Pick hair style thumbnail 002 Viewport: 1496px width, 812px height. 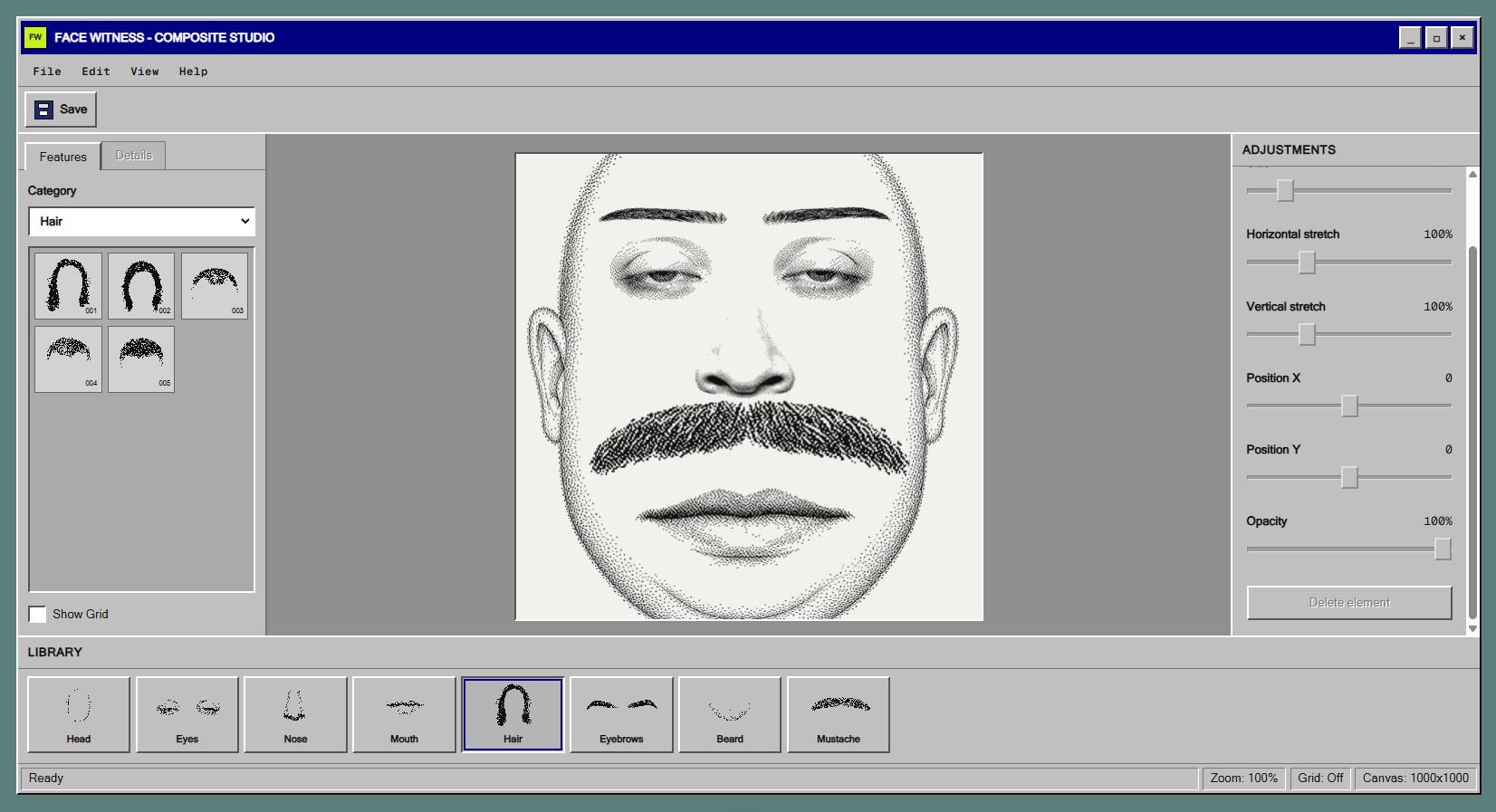(x=141, y=286)
